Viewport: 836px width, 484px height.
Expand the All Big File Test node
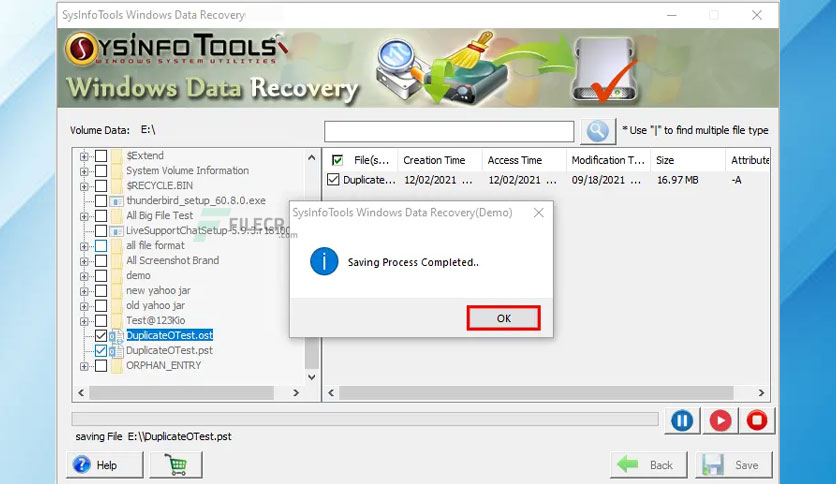click(x=84, y=216)
